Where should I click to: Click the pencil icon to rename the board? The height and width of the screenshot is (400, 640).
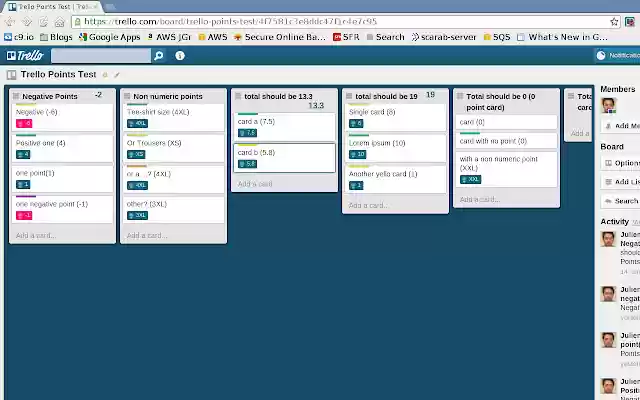click(117, 75)
